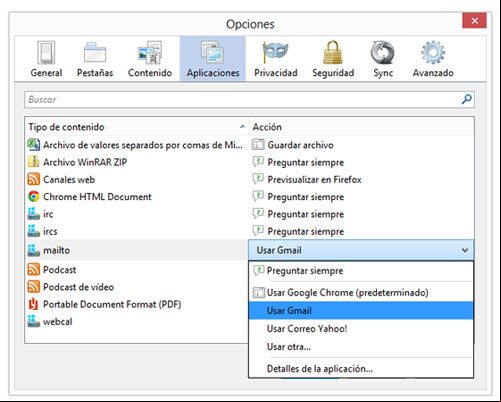Click the Chrome HTML Document icon

tap(33, 196)
